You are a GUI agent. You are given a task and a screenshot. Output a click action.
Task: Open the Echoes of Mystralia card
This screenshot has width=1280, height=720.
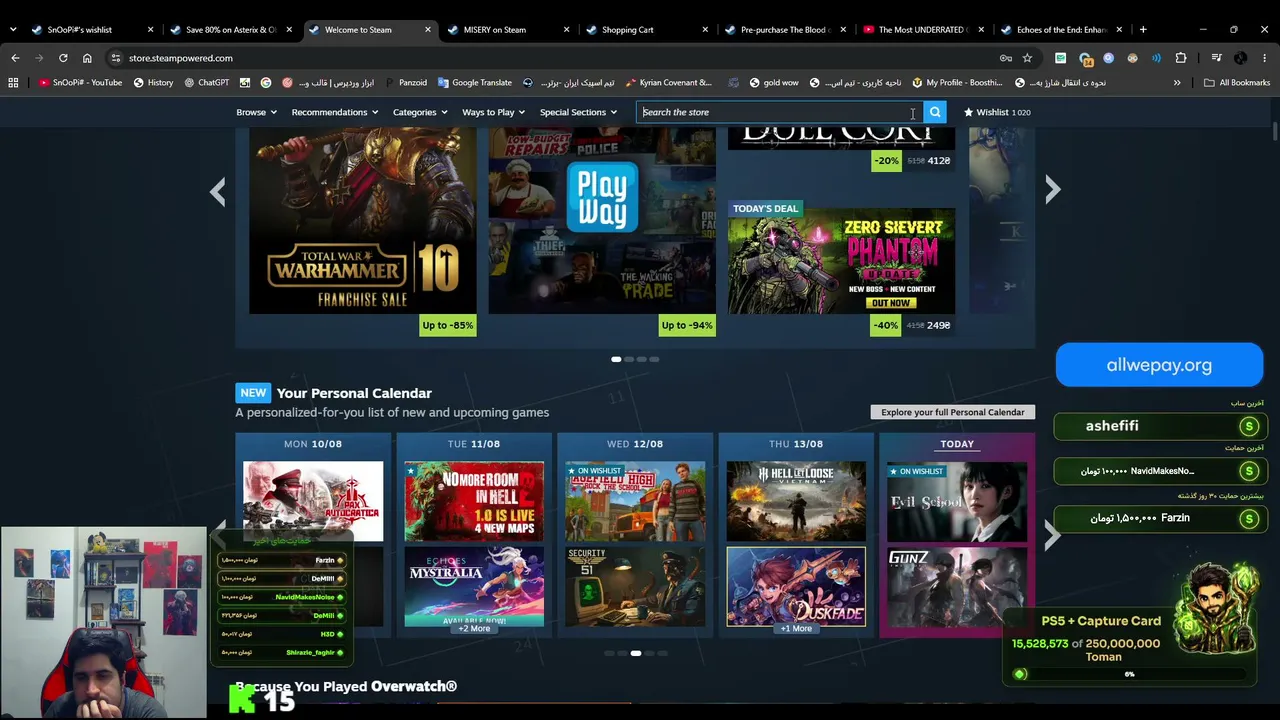(x=474, y=586)
